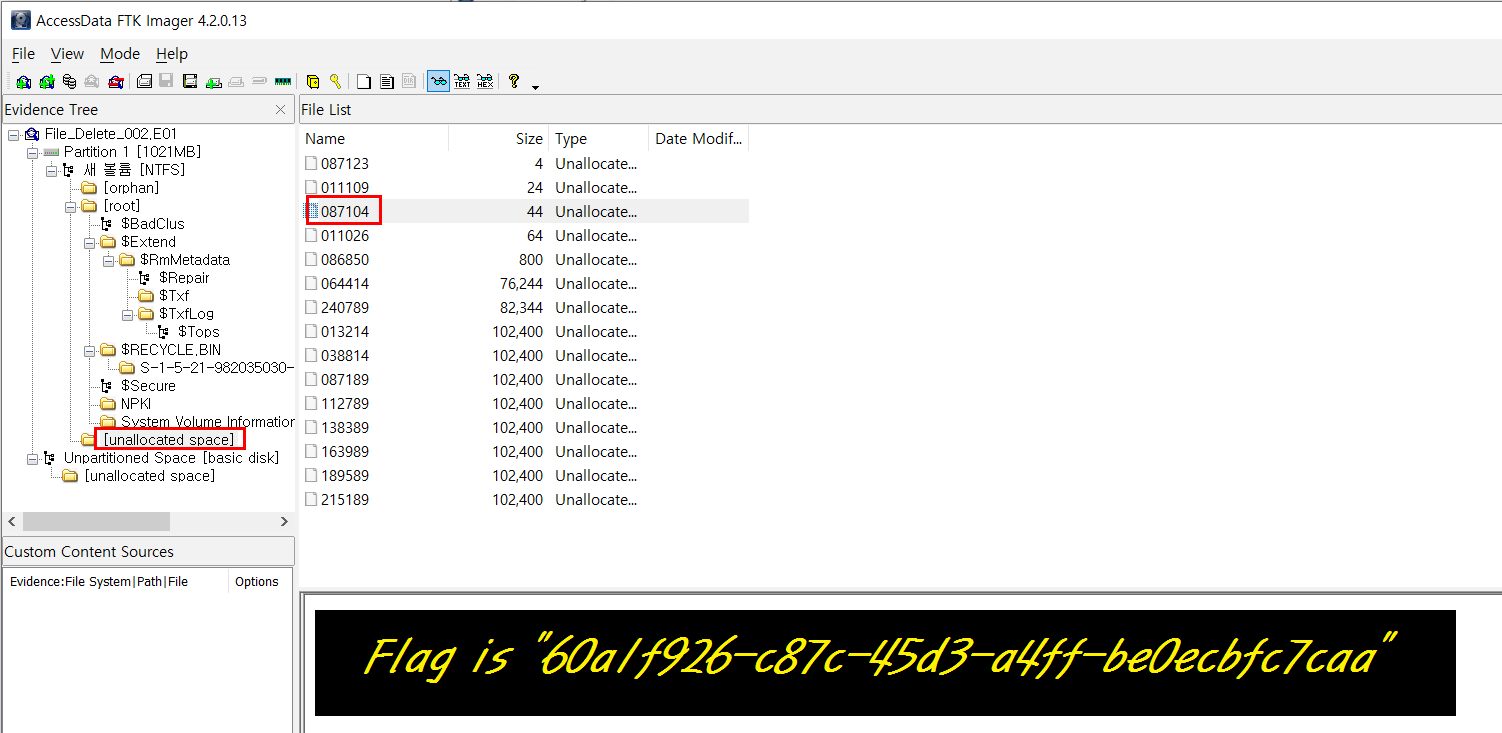Screen dimensions: 1502x733
Task: Click the Detect EFS Encryption key icon
Action: pos(335,82)
